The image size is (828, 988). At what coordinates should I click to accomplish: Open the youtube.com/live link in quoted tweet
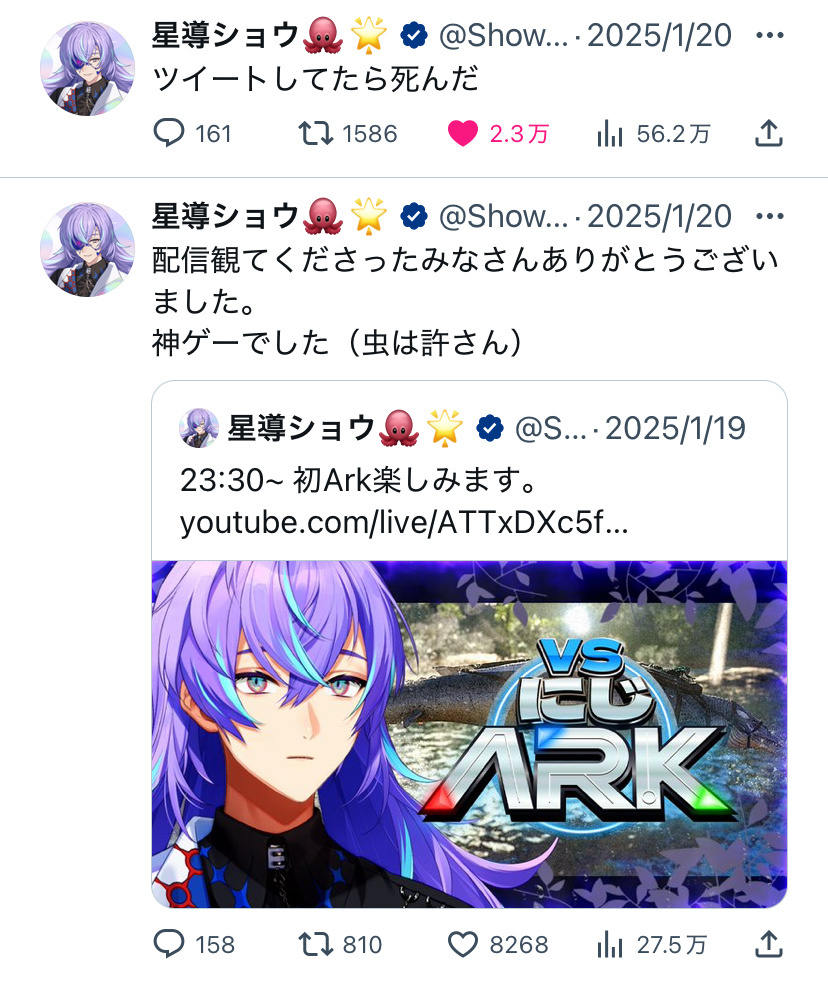click(x=404, y=522)
